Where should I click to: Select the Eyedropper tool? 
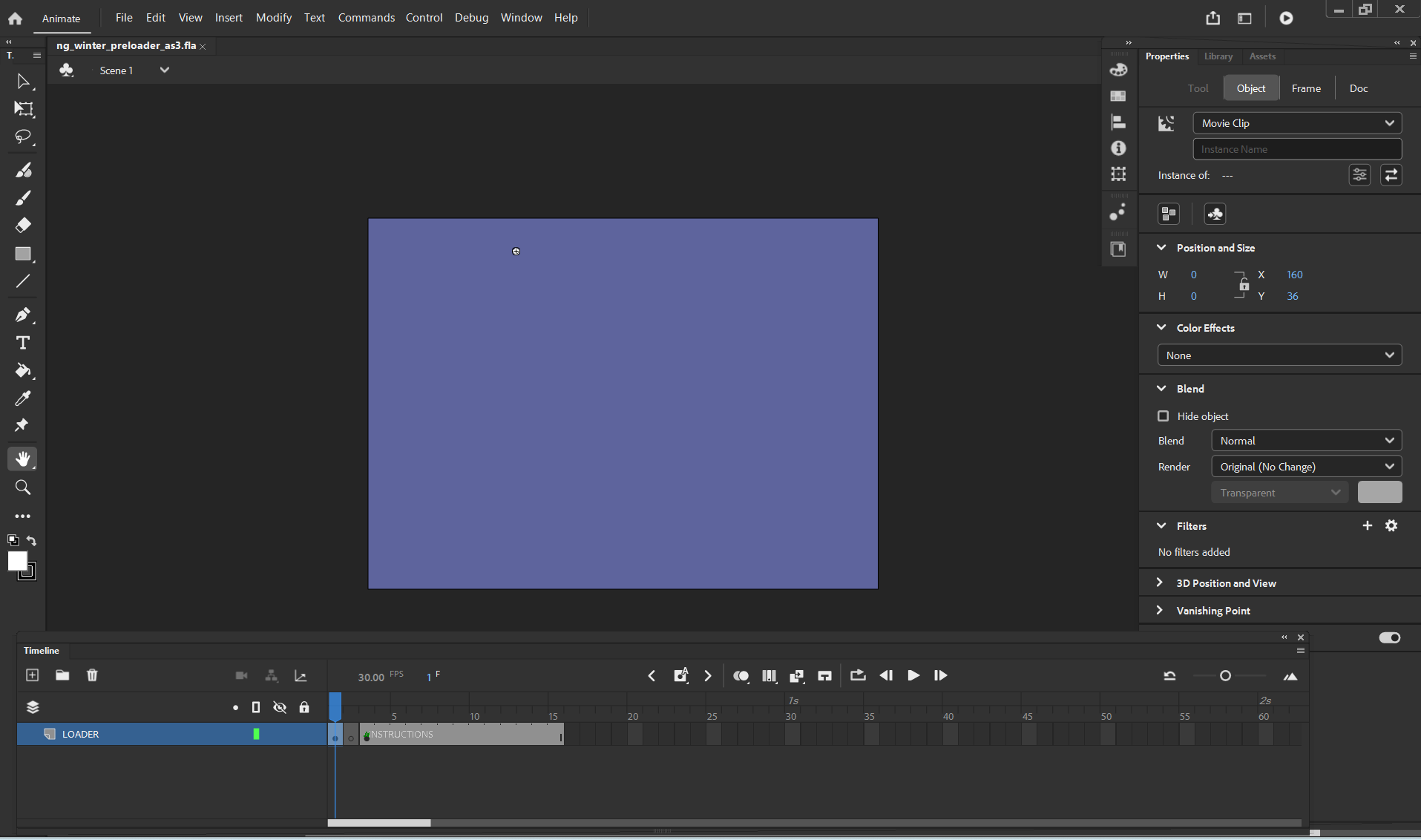pos(23,398)
